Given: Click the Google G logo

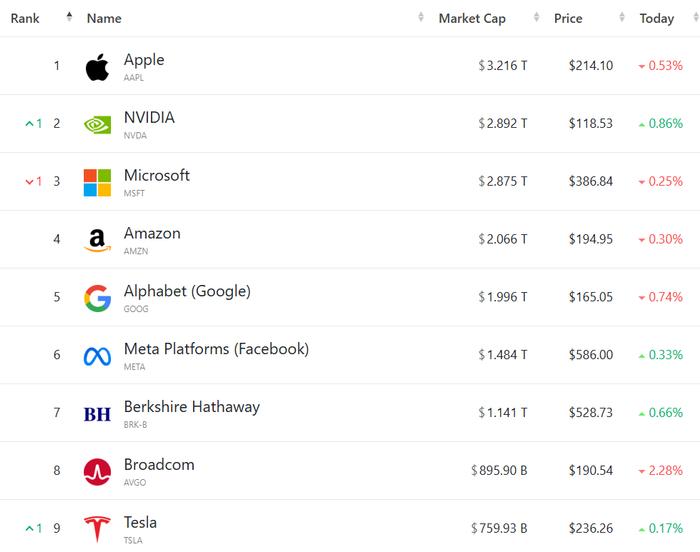Looking at the screenshot, I should click(x=97, y=298).
